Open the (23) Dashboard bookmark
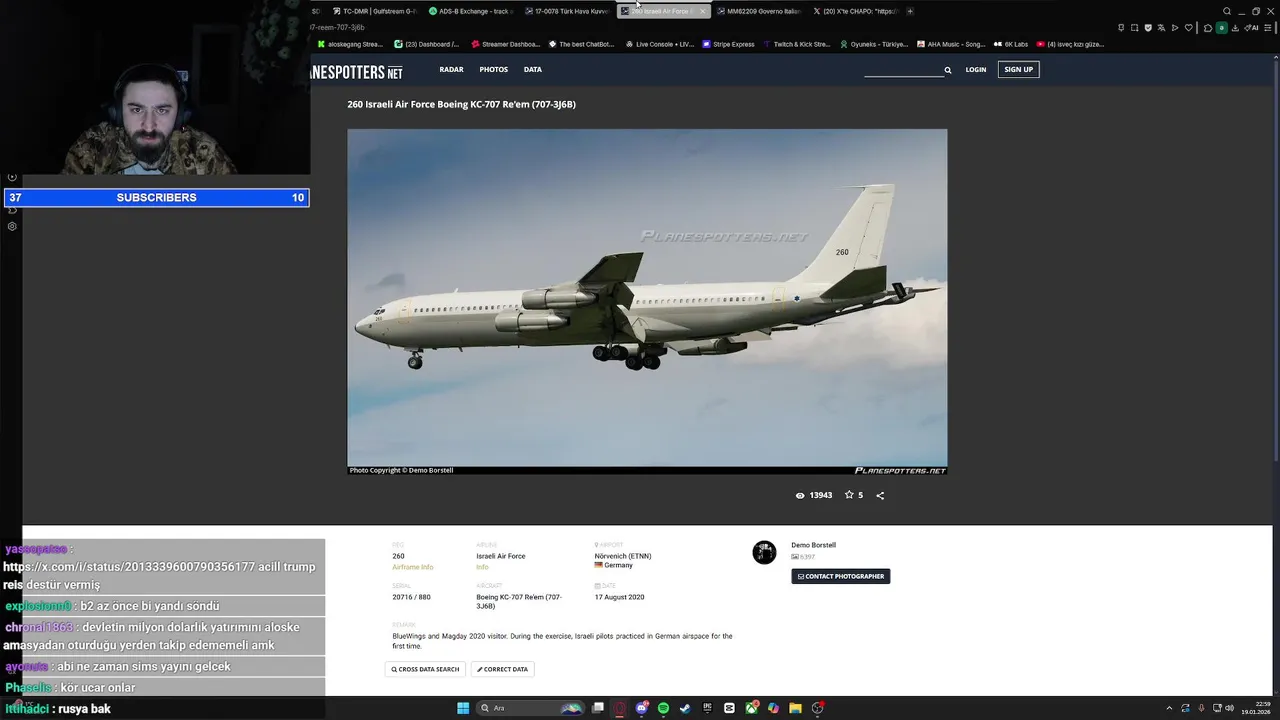 point(427,44)
